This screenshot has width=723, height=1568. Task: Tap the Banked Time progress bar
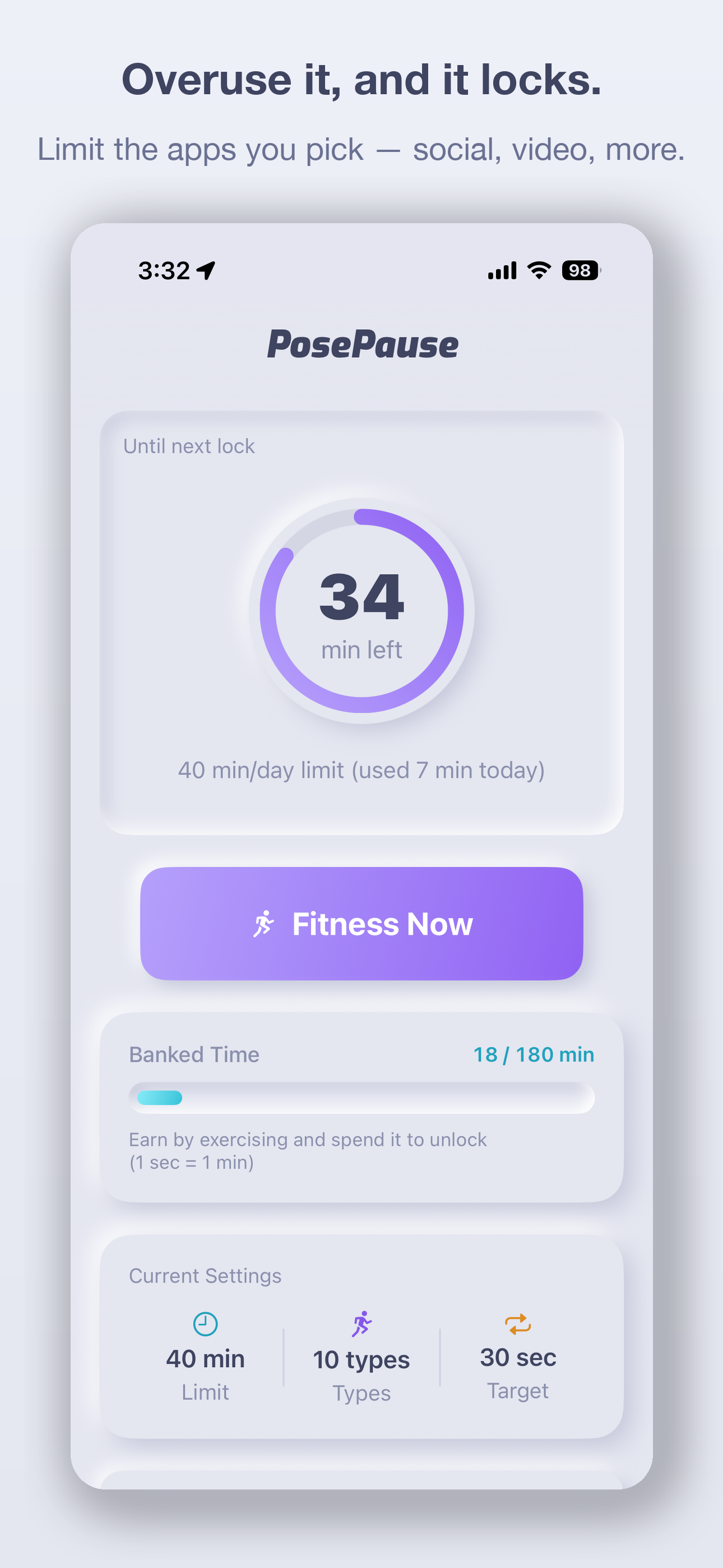pos(361,1097)
